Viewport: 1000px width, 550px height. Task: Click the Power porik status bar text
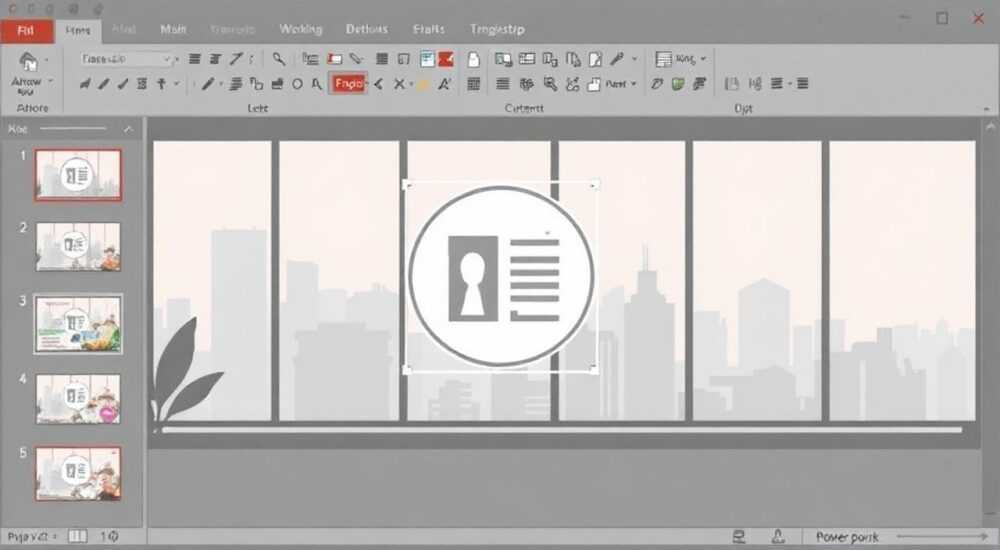coord(847,537)
